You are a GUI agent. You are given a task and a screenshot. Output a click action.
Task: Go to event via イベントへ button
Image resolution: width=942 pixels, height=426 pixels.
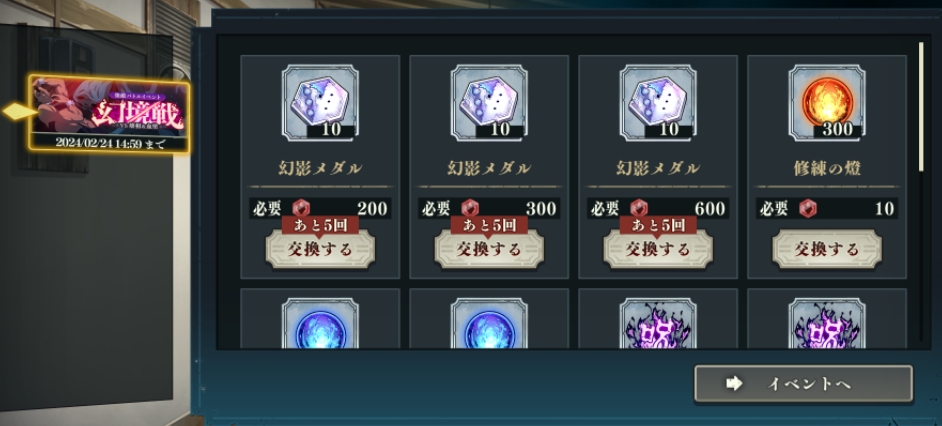[803, 383]
